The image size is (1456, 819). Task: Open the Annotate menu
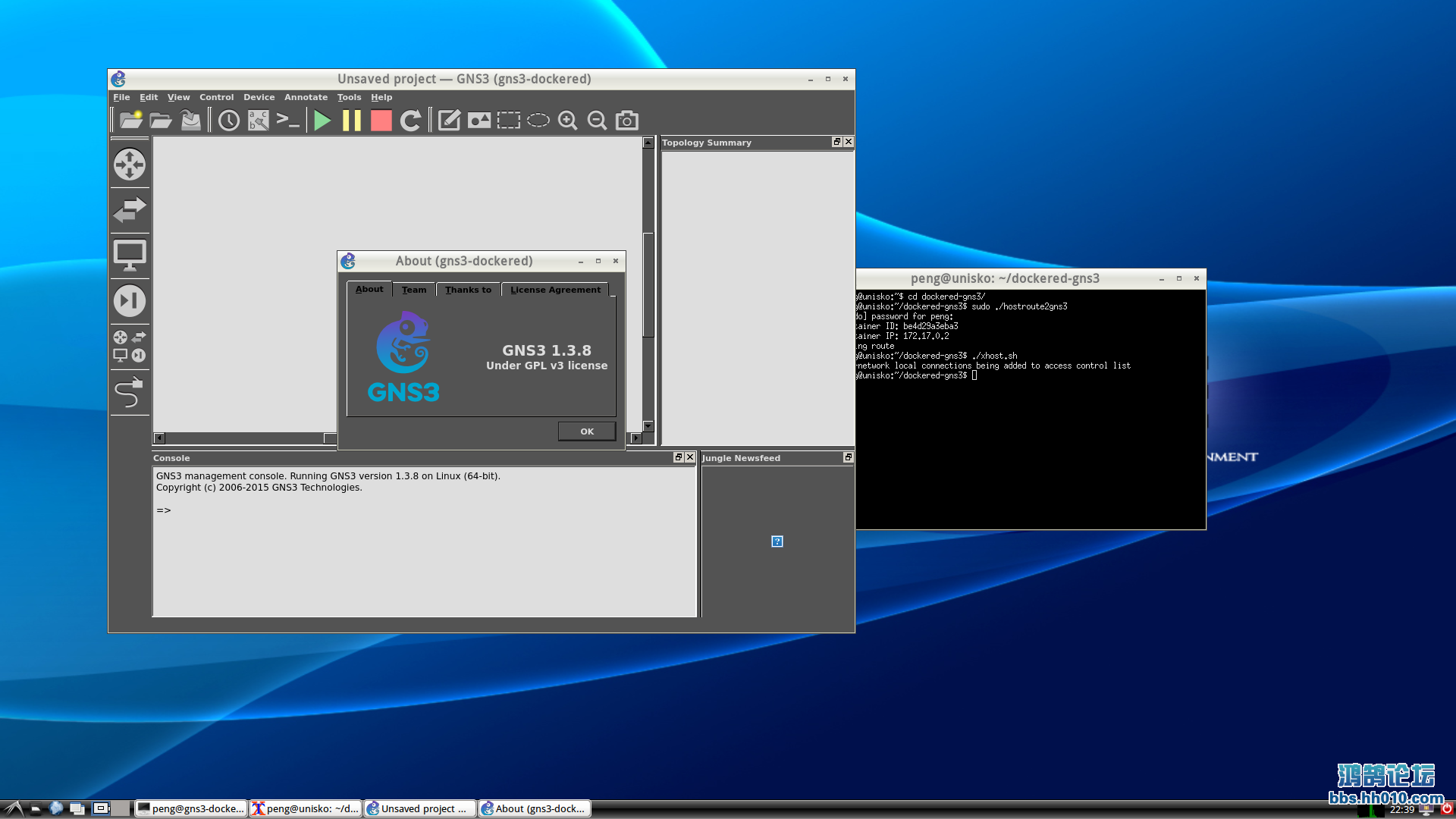coord(306,97)
